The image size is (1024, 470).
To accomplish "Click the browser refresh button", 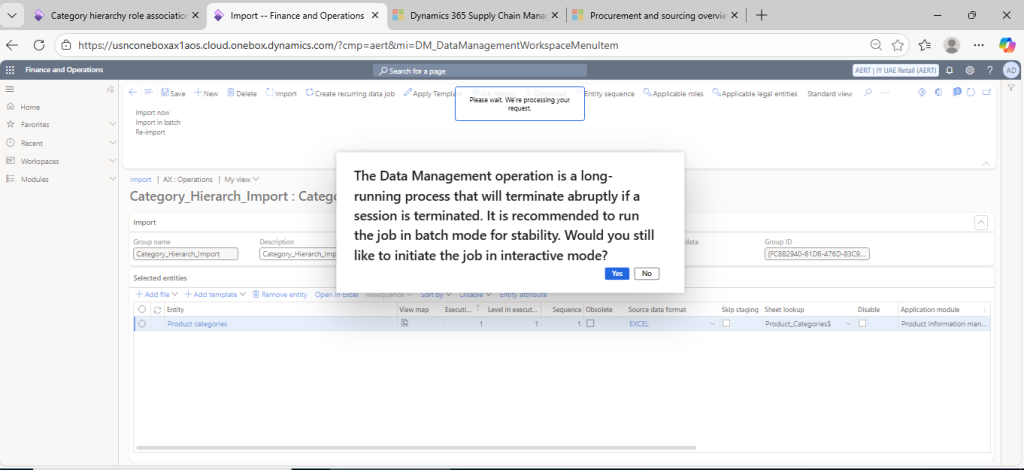I will (x=39, y=45).
